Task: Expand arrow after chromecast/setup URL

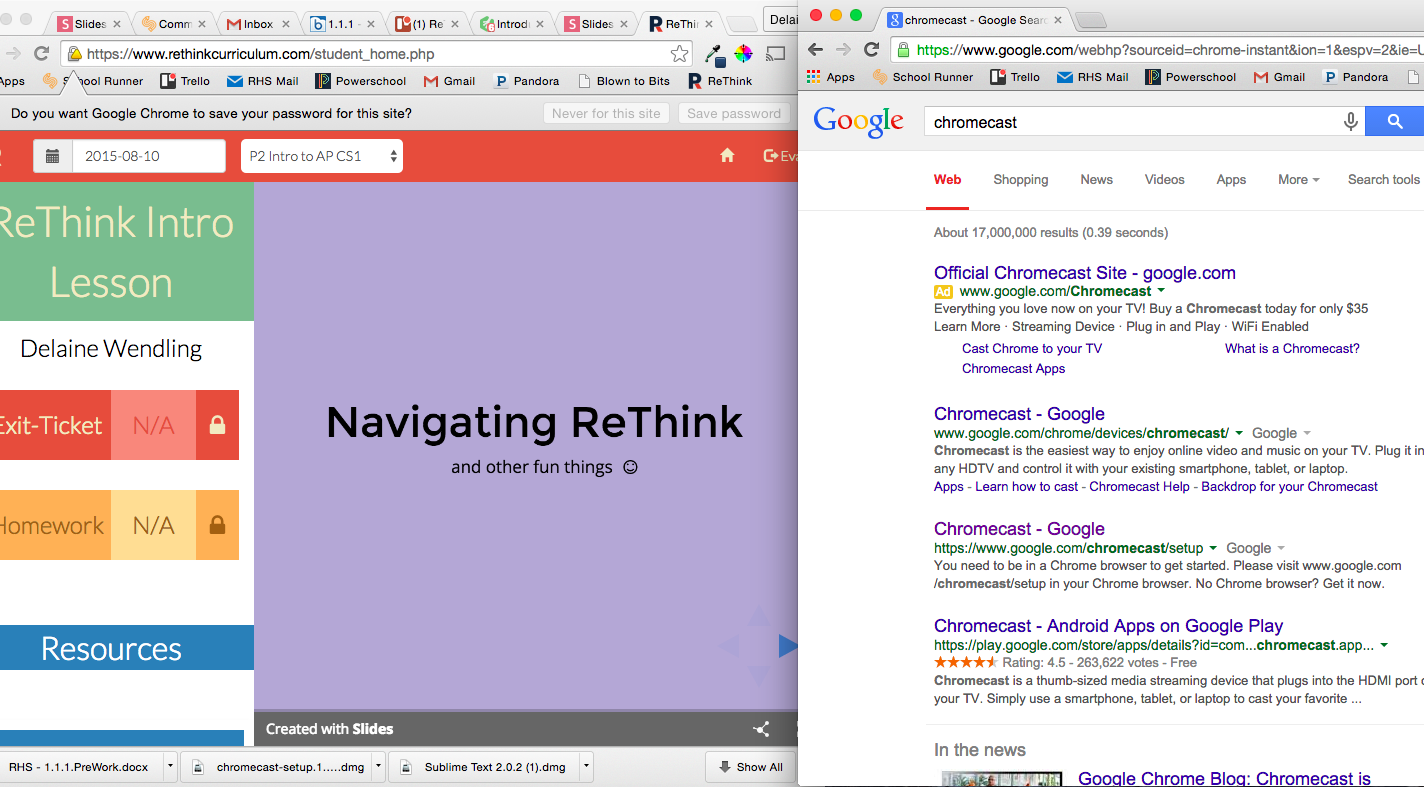Action: (1213, 548)
